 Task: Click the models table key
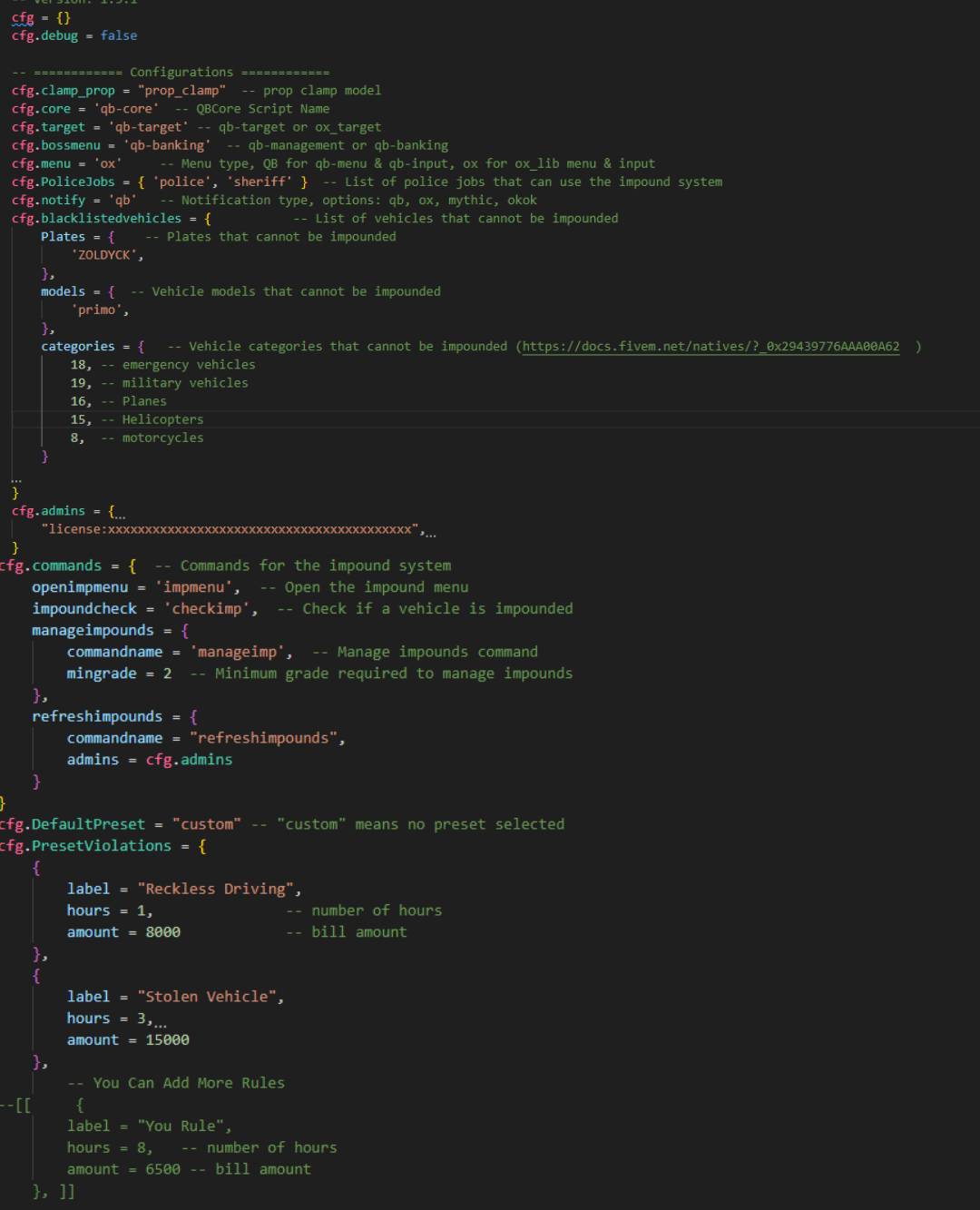[63, 291]
